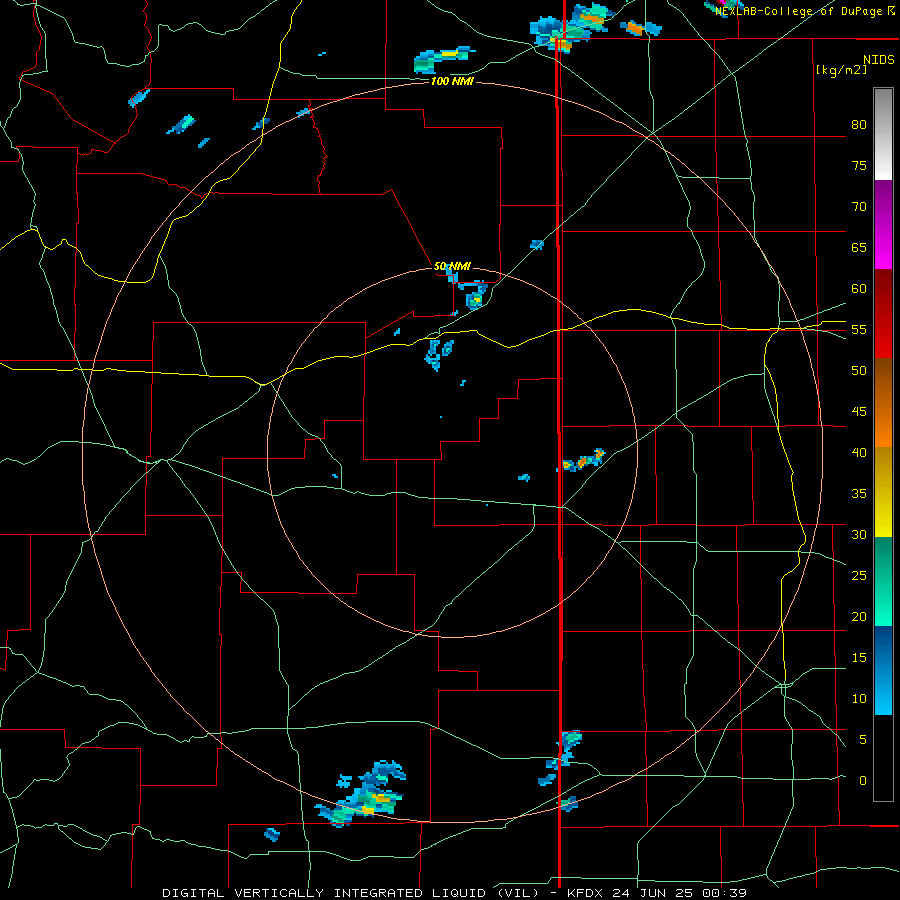Select the 50 value on the scale

[x=859, y=370]
